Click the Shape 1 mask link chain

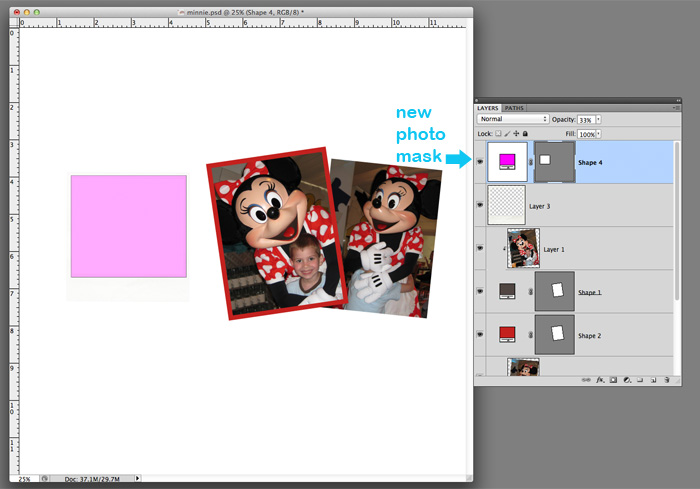pos(531,292)
